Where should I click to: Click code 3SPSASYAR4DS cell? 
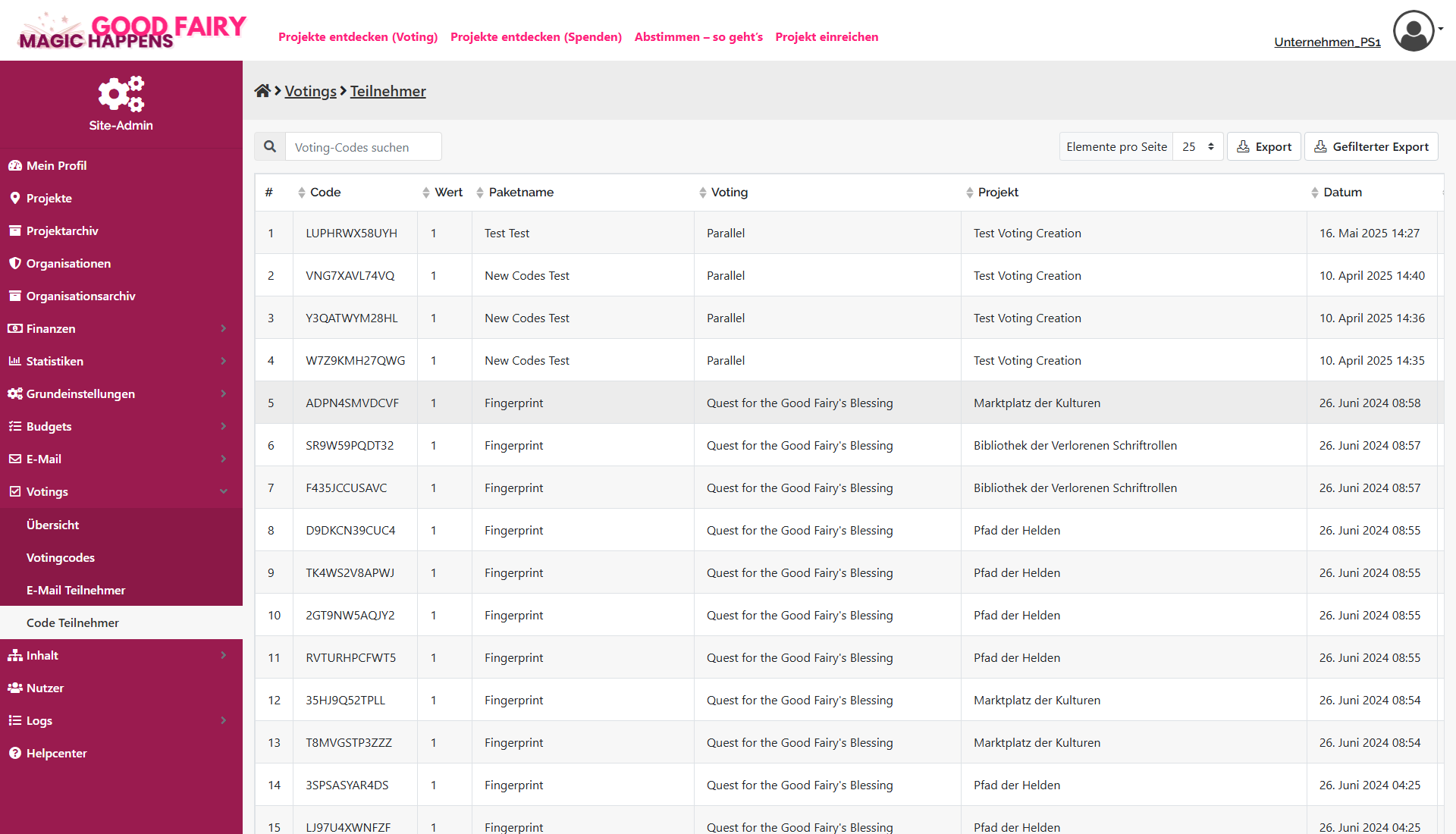click(x=355, y=785)
